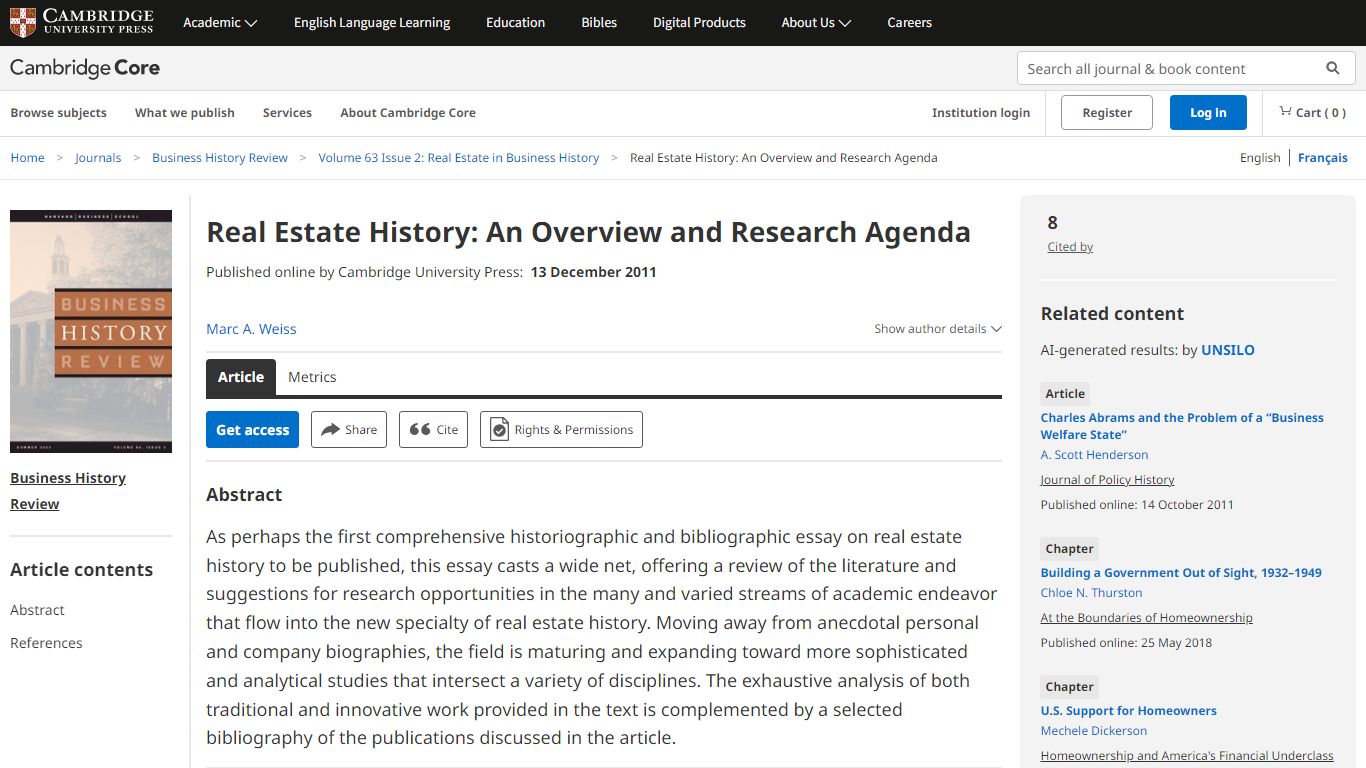Open Building a Government Out of Sight chapter

(1181, 573)
